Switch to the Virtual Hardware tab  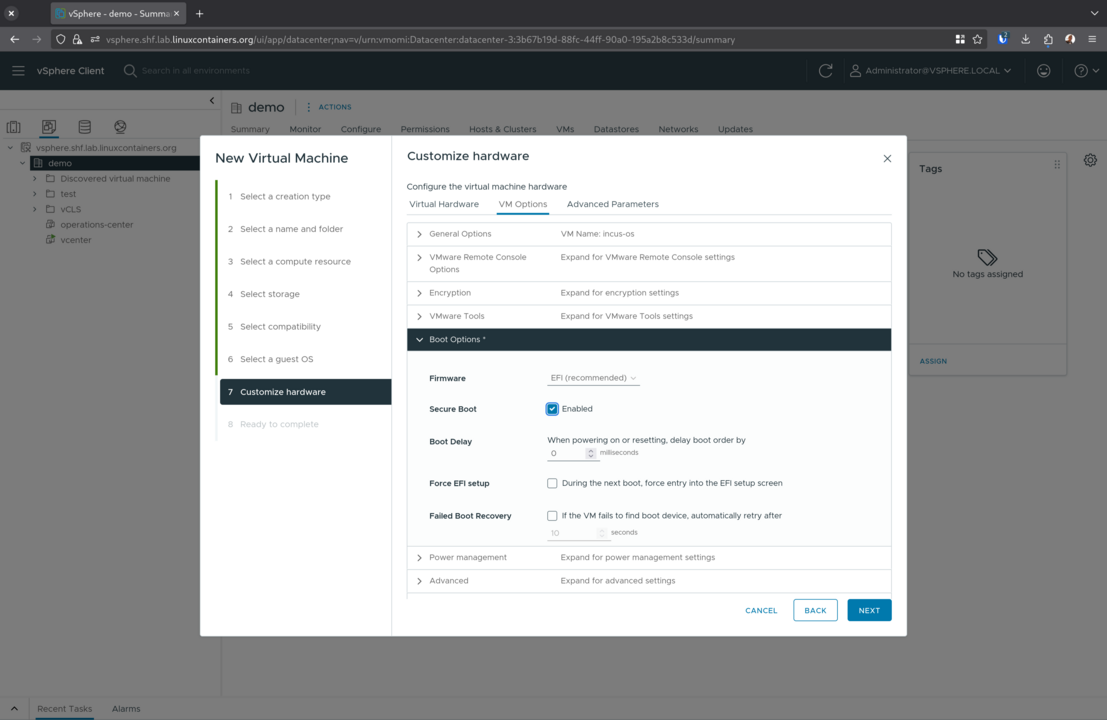[x=444, y=204]
